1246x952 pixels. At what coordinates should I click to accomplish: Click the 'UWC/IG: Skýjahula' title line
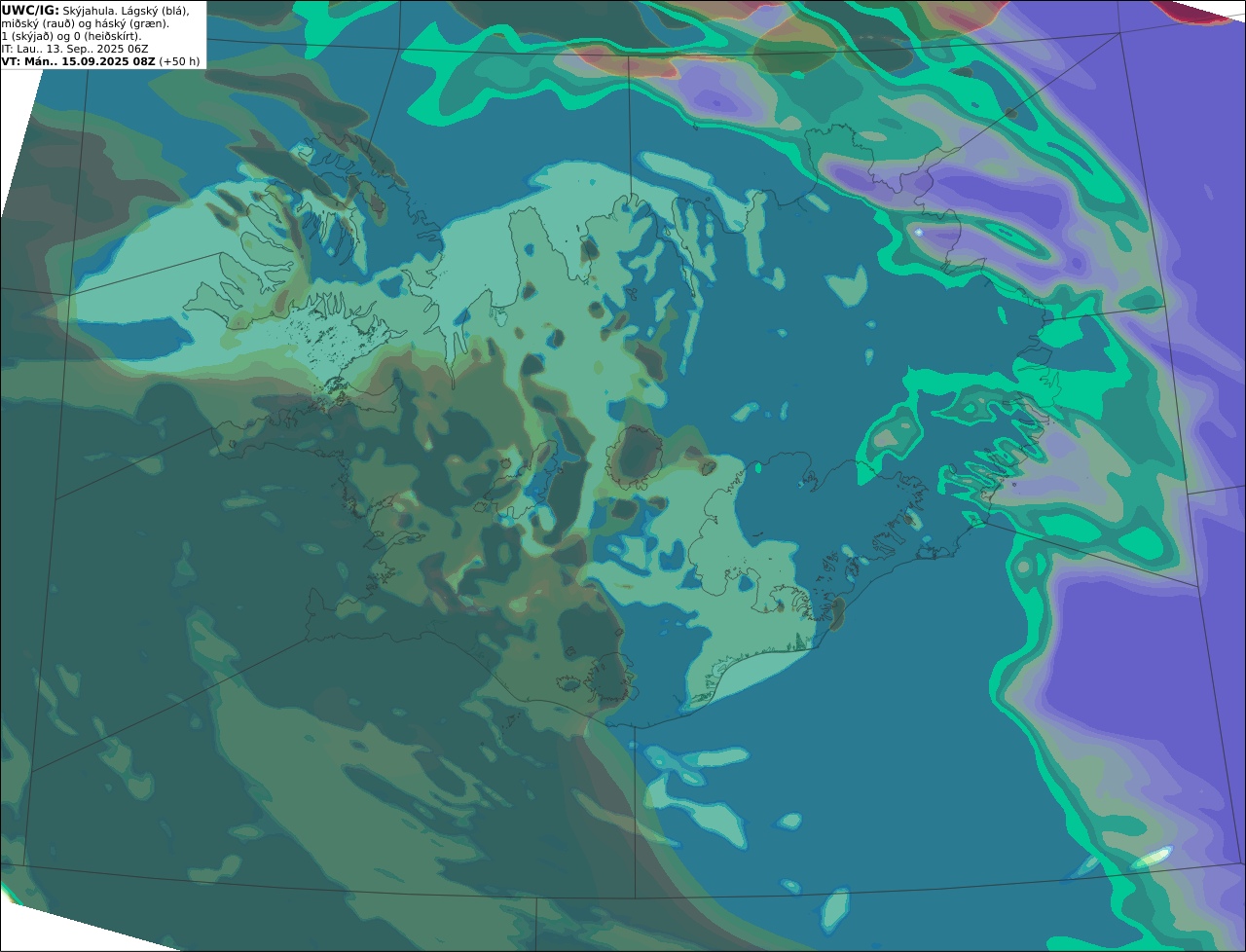[95, 10]
